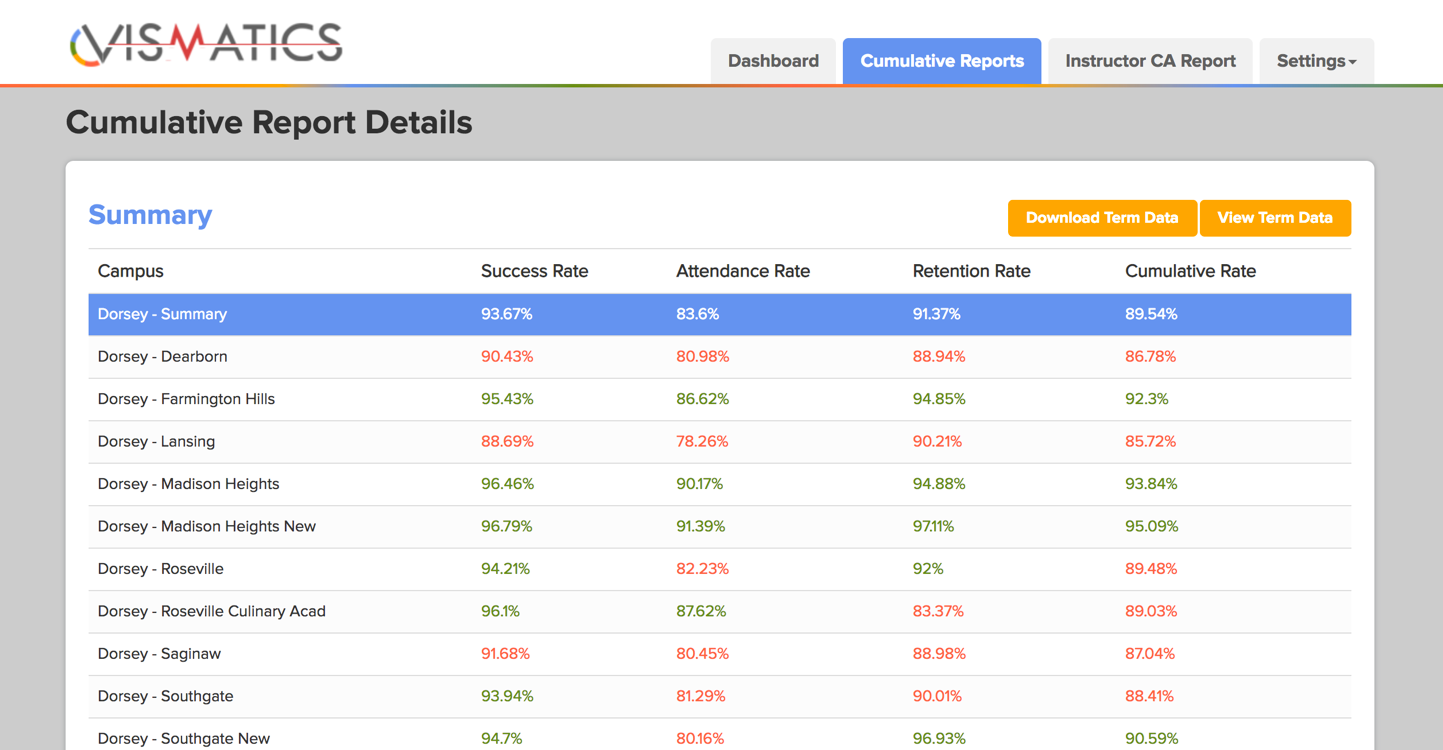Select the Dorsey - Summary row

point(720,314)
